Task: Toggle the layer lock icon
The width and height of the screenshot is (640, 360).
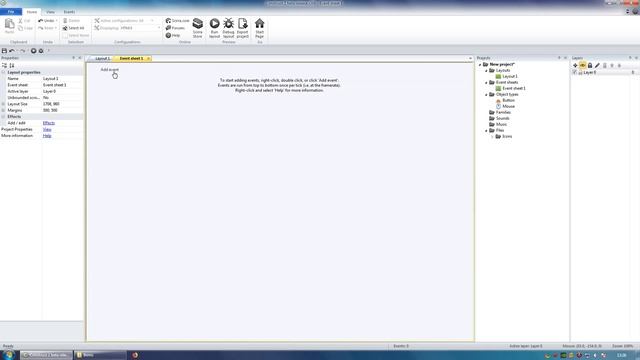Action: point(590,65)
